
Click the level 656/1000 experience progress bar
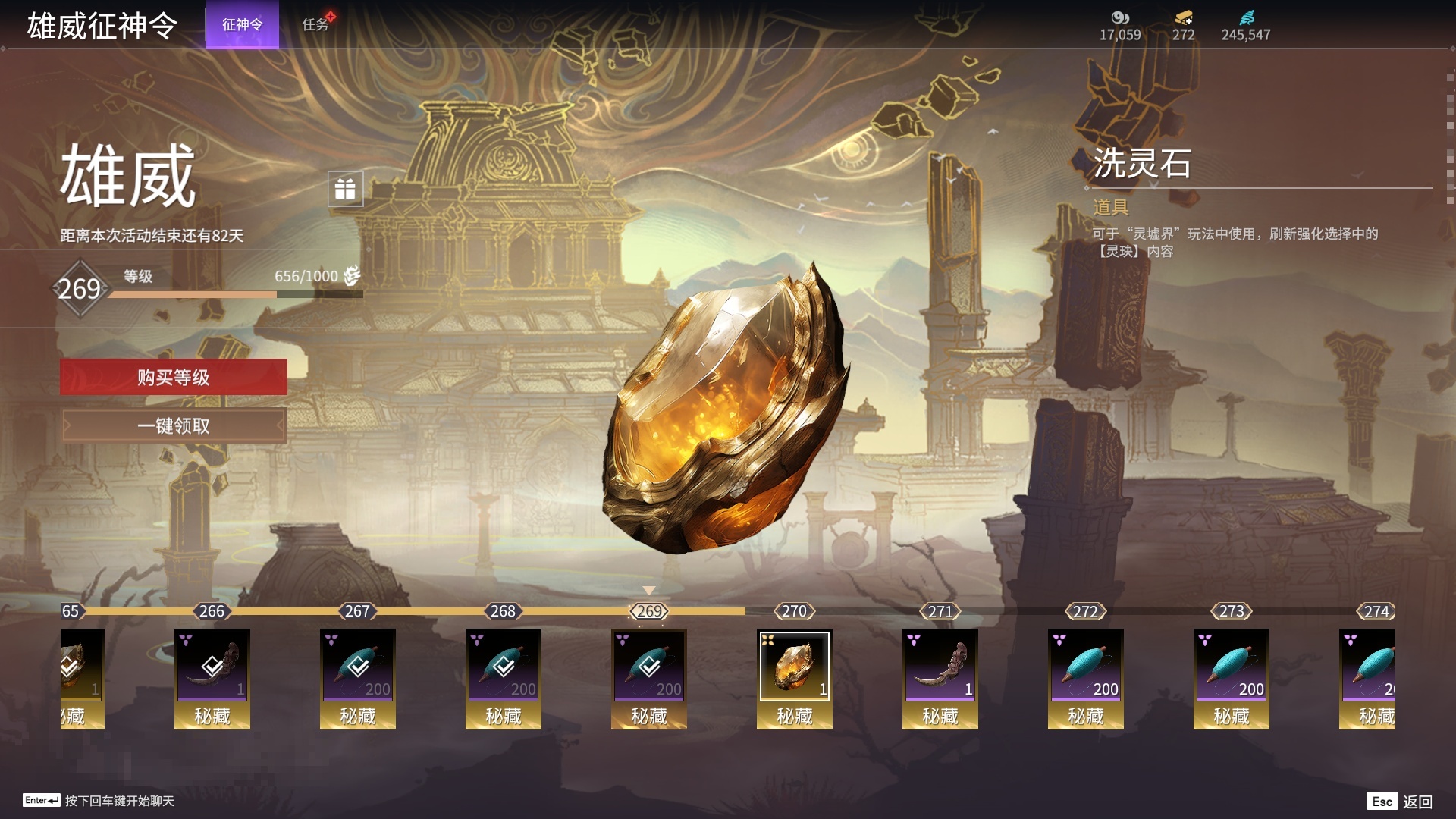236,294
